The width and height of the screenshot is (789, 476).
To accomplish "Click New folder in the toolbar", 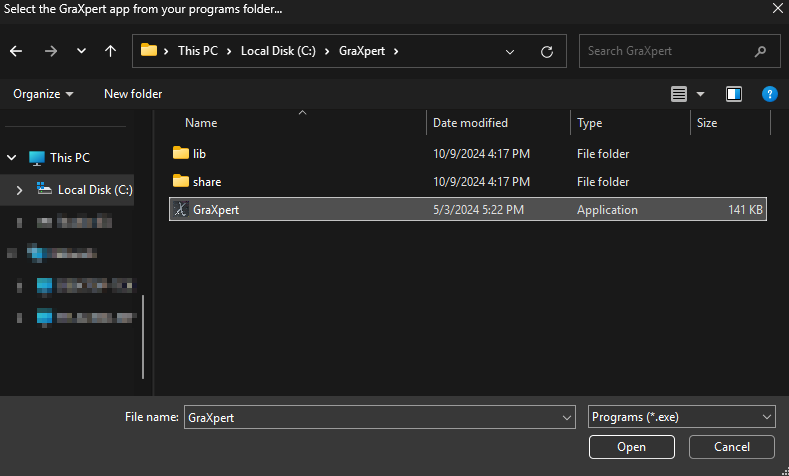I will pyautogui.click(x=133, y=94).
